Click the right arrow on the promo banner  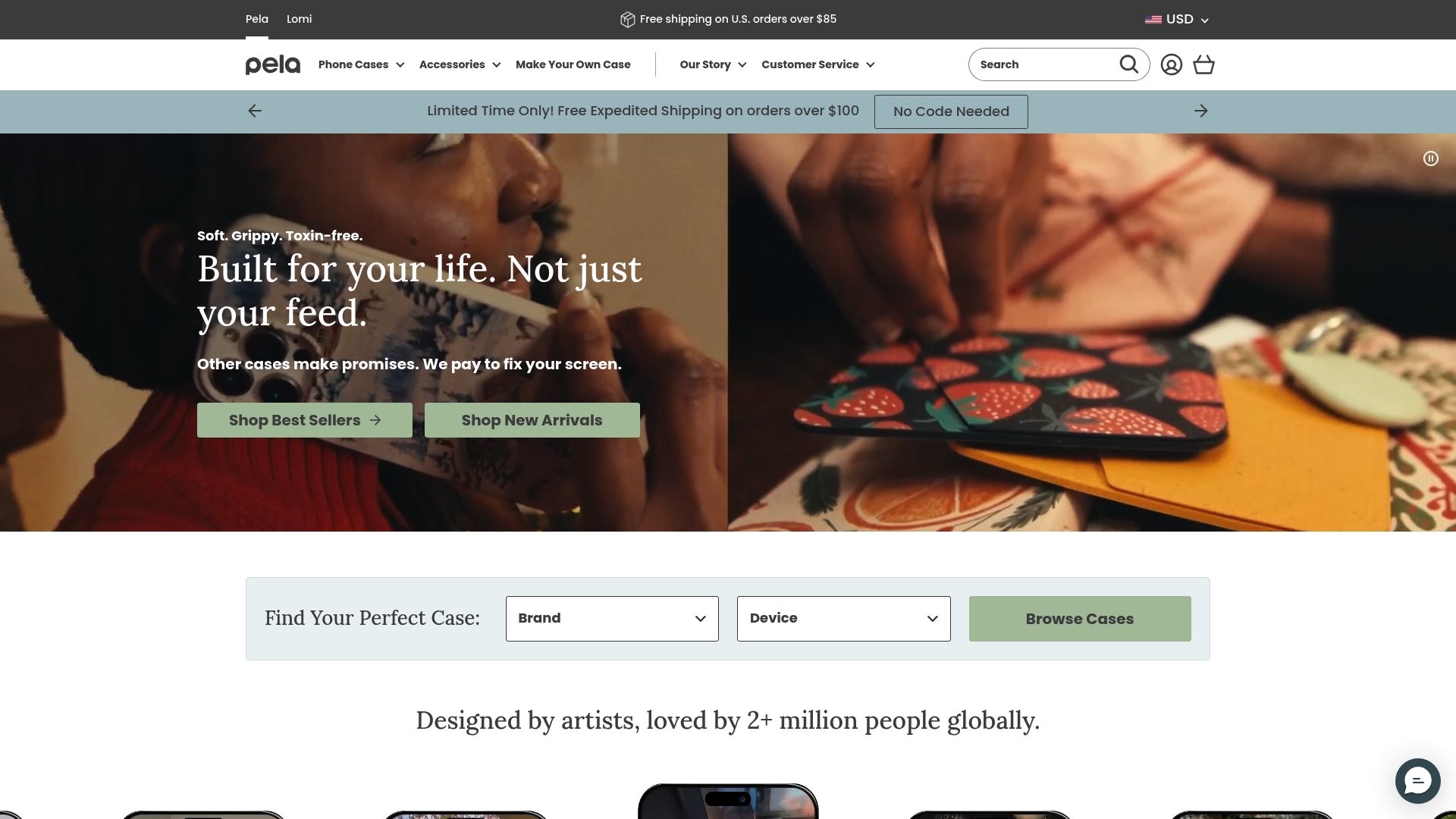click(1201, 111)
